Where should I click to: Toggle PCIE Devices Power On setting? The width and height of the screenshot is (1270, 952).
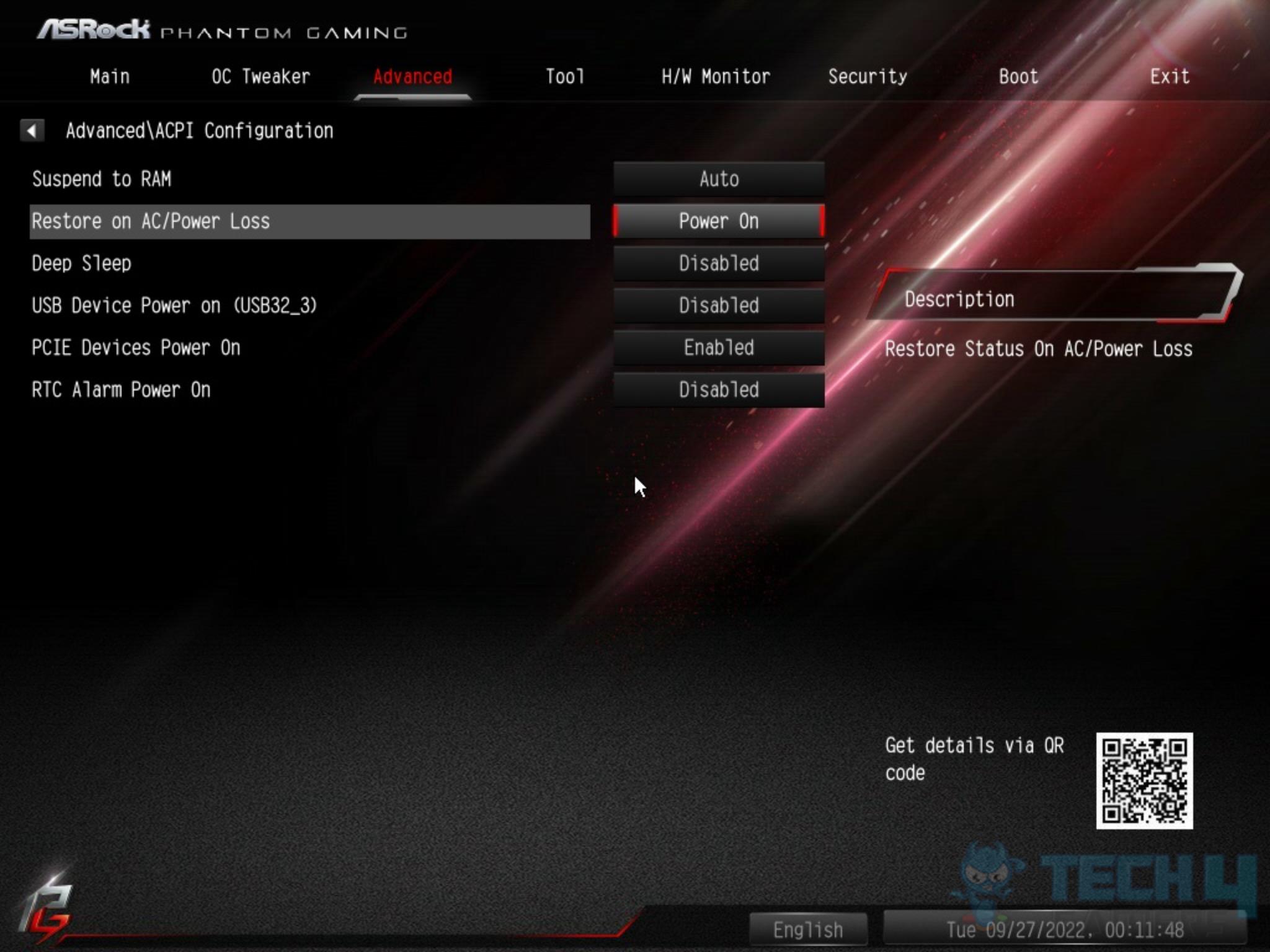[718, 347]
